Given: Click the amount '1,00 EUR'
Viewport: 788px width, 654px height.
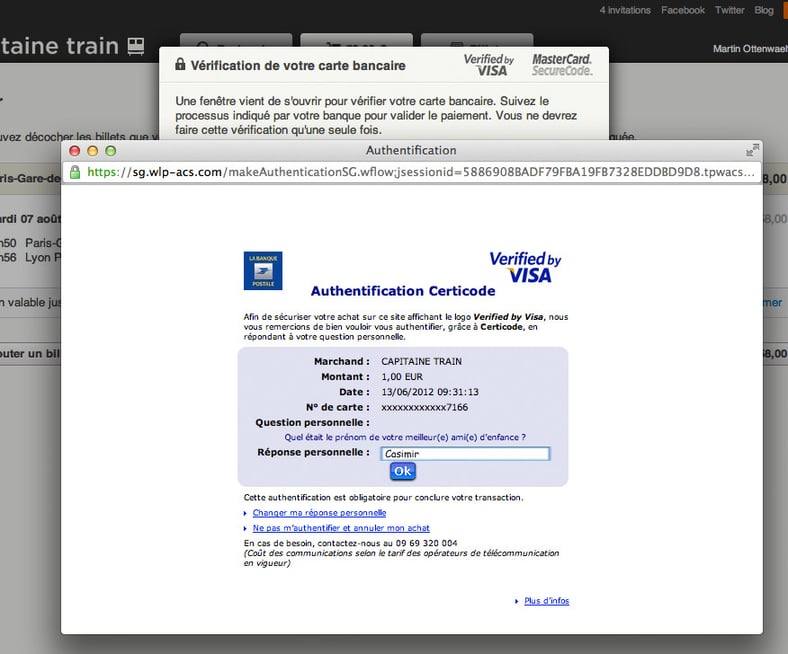Looking at the screenshot, I should click(402, 377).
